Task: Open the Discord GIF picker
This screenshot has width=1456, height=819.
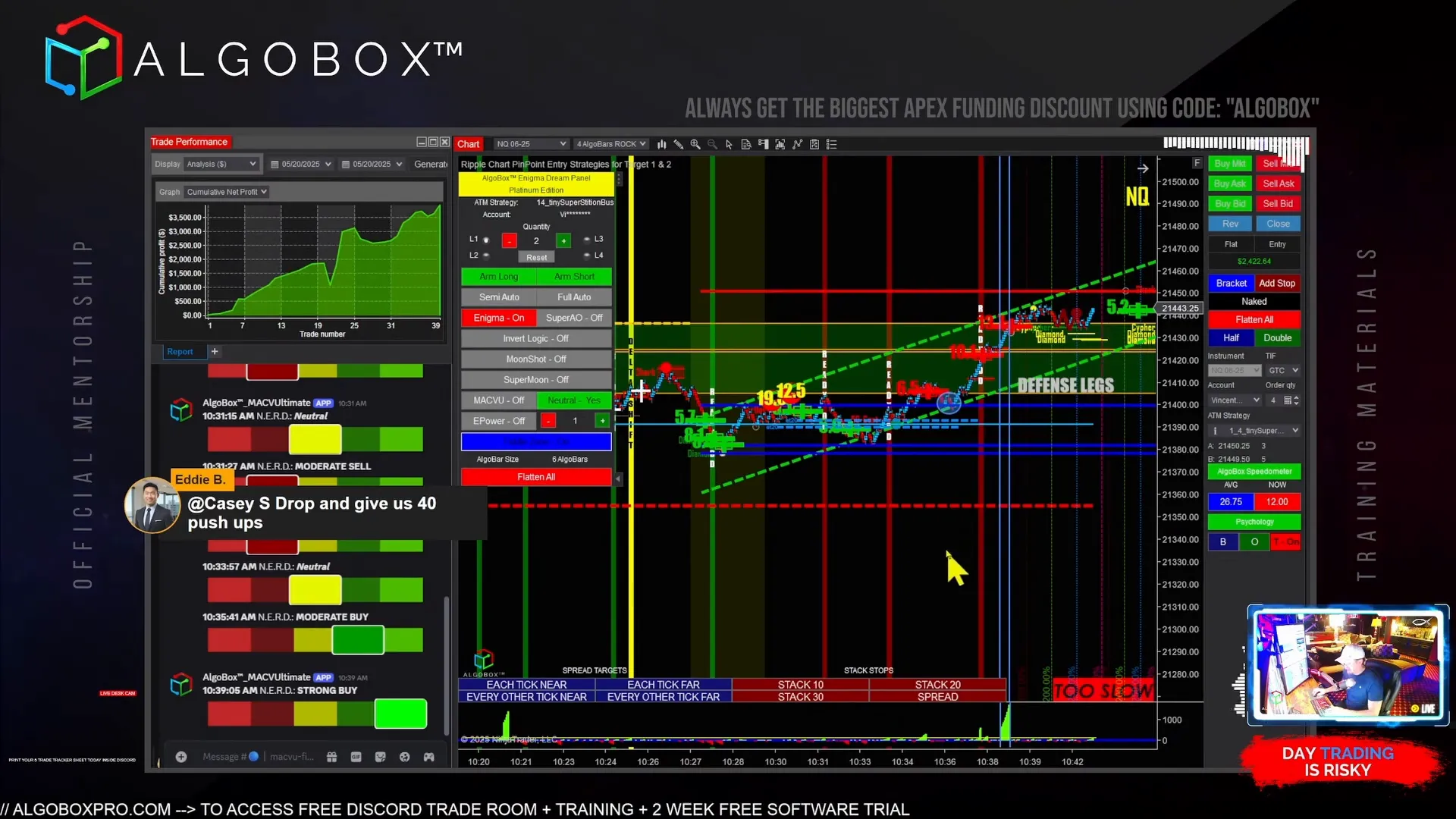Action: click(356, 757)
